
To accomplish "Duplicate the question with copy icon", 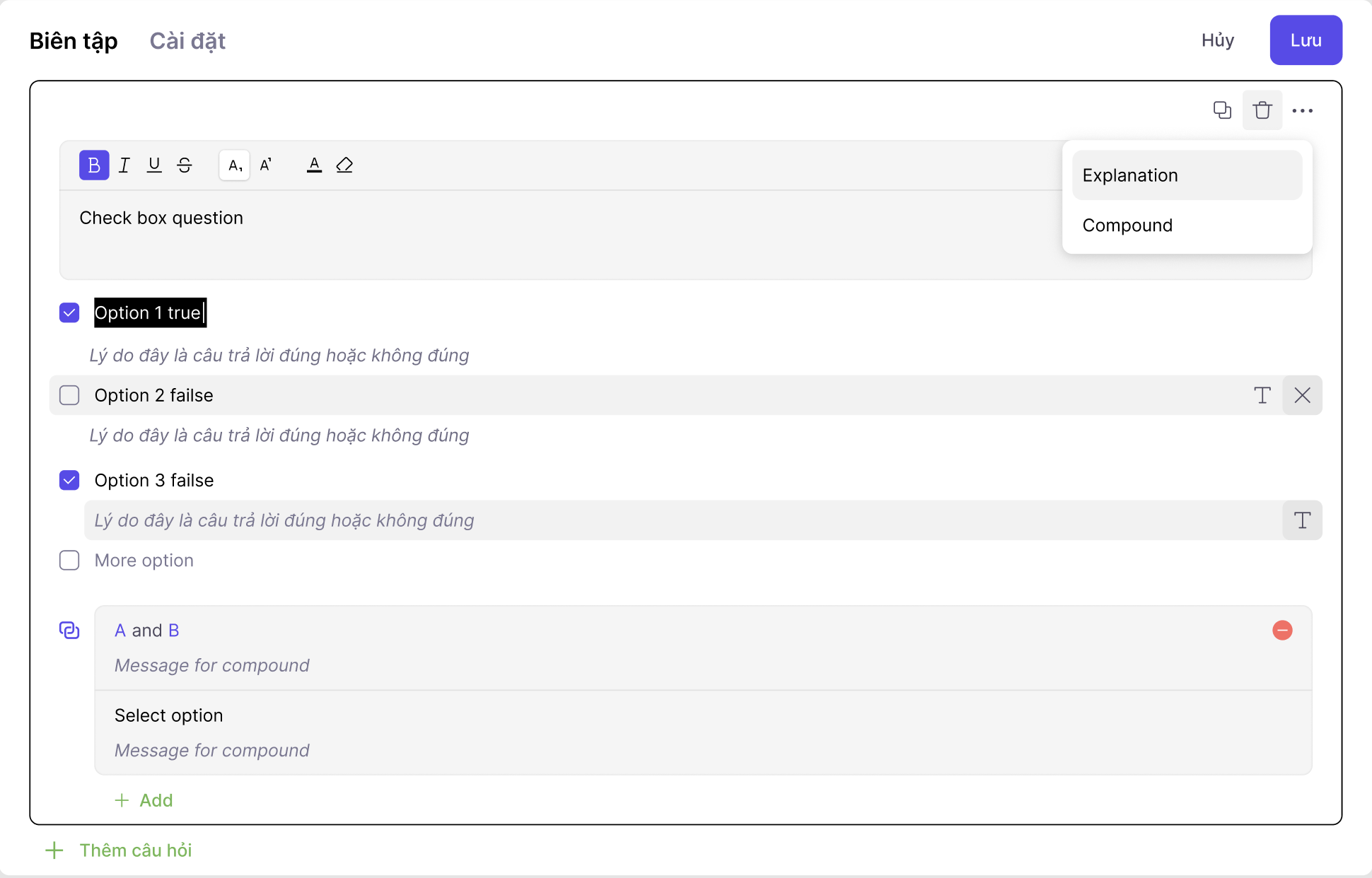I will tap(1222, 110).
